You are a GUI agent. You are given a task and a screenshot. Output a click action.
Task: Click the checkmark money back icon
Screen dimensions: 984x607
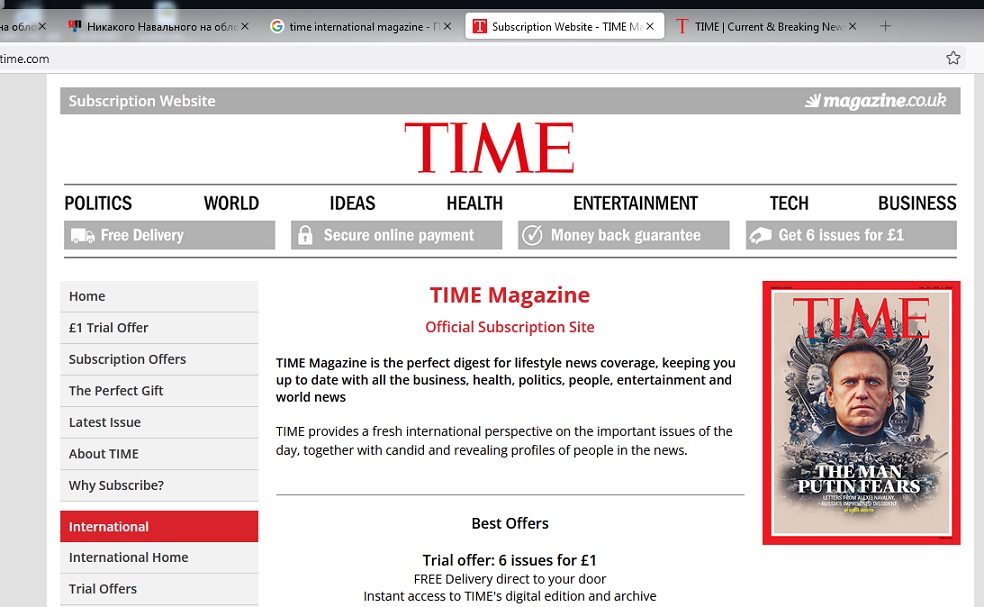[x=532, y=235]
